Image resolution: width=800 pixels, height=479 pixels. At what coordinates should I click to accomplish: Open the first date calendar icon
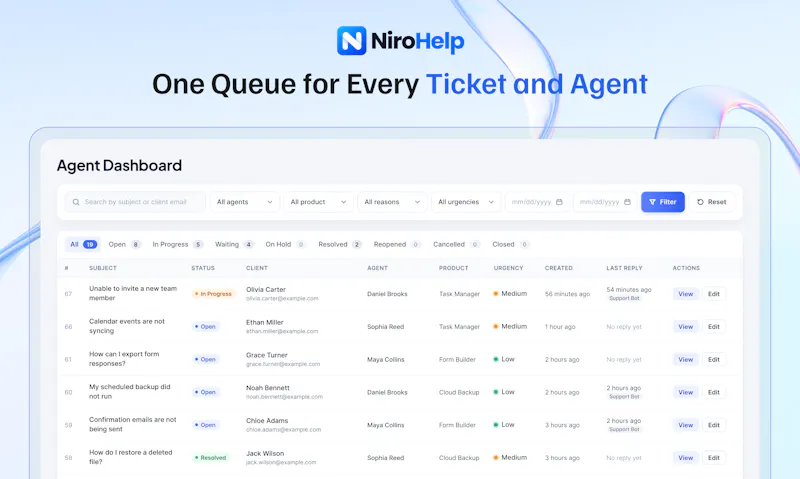tap(559, 202)
